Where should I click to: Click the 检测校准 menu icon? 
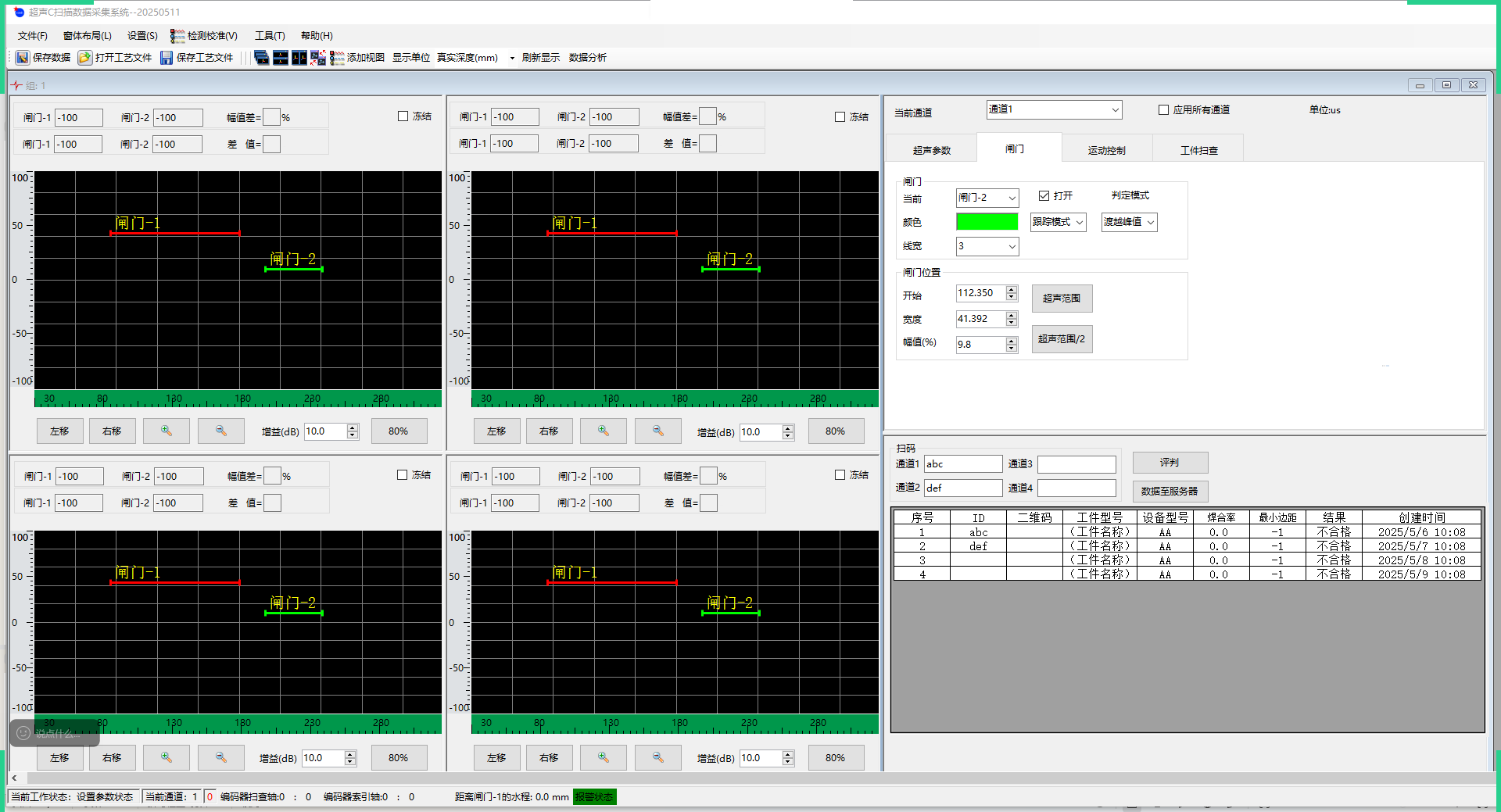point(177,36)
